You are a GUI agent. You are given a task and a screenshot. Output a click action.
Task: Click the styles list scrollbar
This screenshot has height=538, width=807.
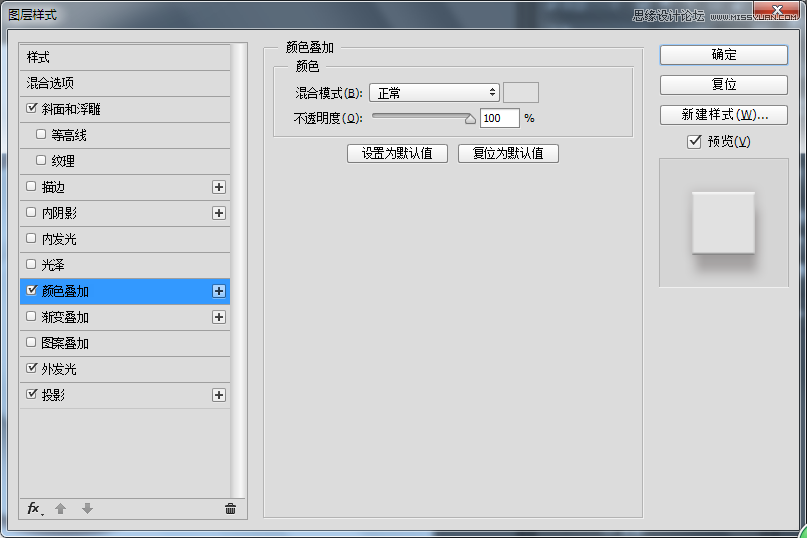click(238, 271)
